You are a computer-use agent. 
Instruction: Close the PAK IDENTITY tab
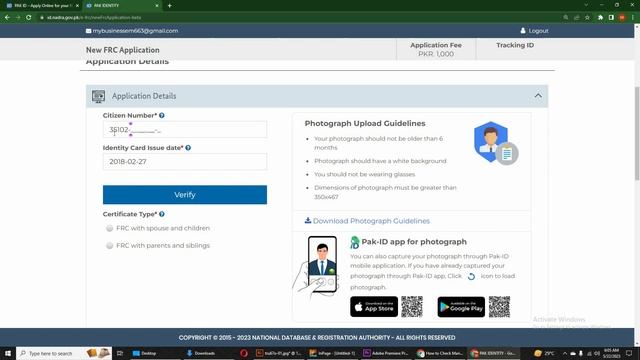tap(157, 6)
